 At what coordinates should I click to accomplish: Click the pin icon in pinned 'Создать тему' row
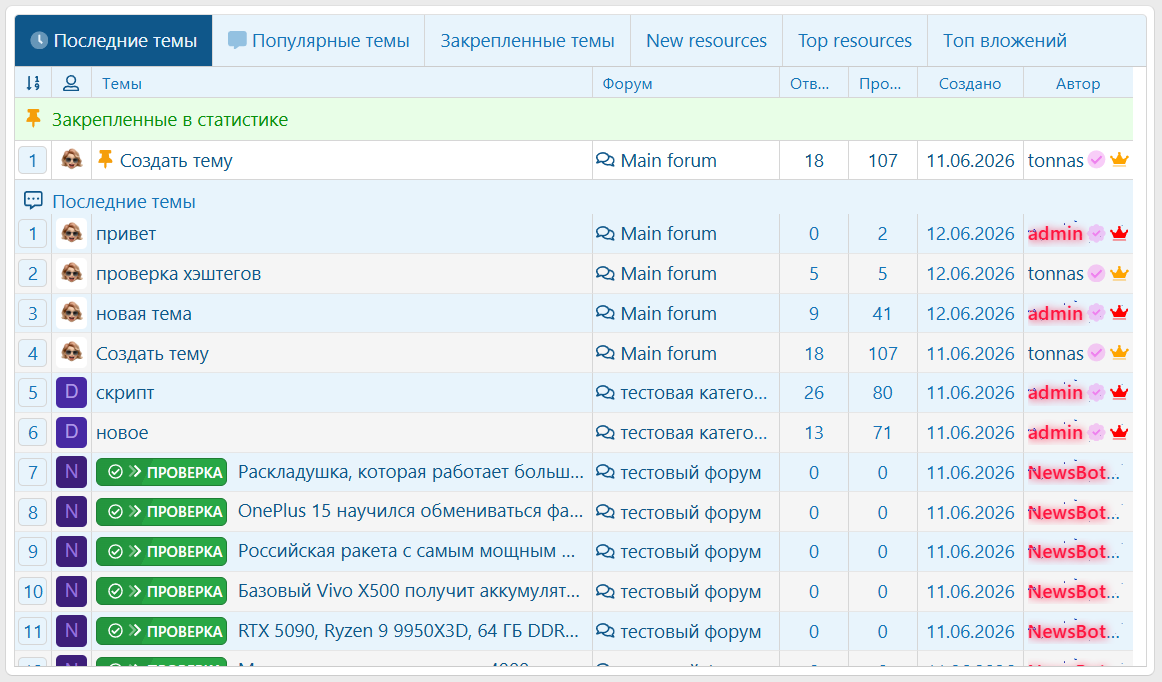click(105, 159)
